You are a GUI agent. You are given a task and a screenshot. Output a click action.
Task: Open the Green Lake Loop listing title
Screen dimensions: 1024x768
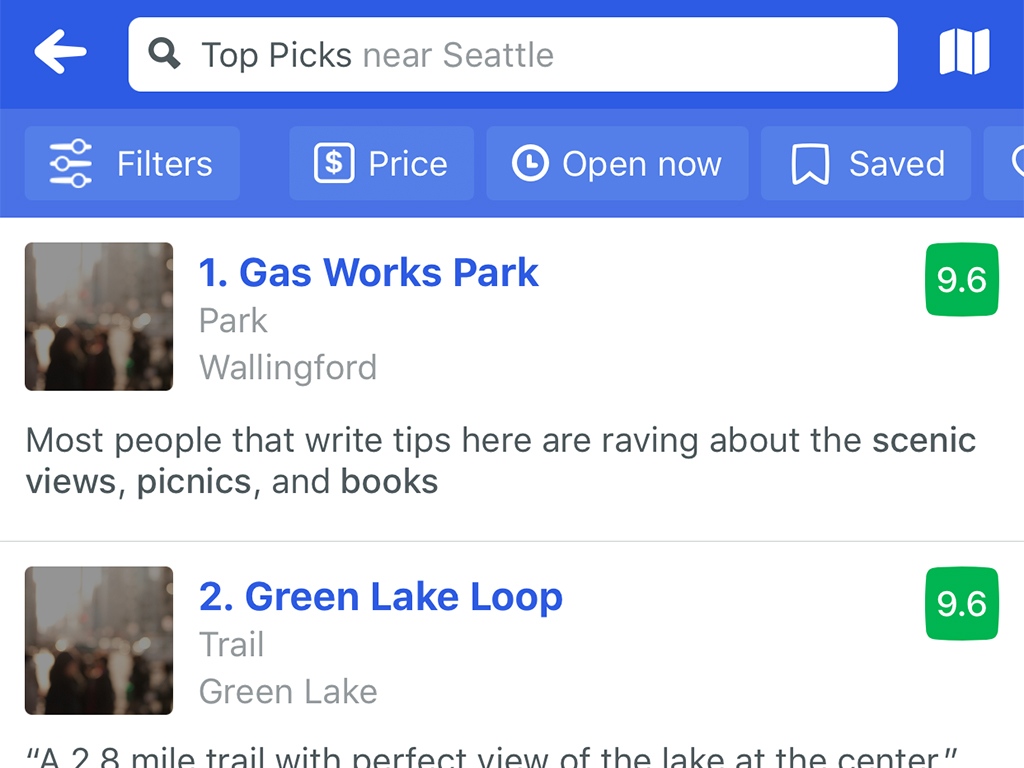tap(381, 597)
